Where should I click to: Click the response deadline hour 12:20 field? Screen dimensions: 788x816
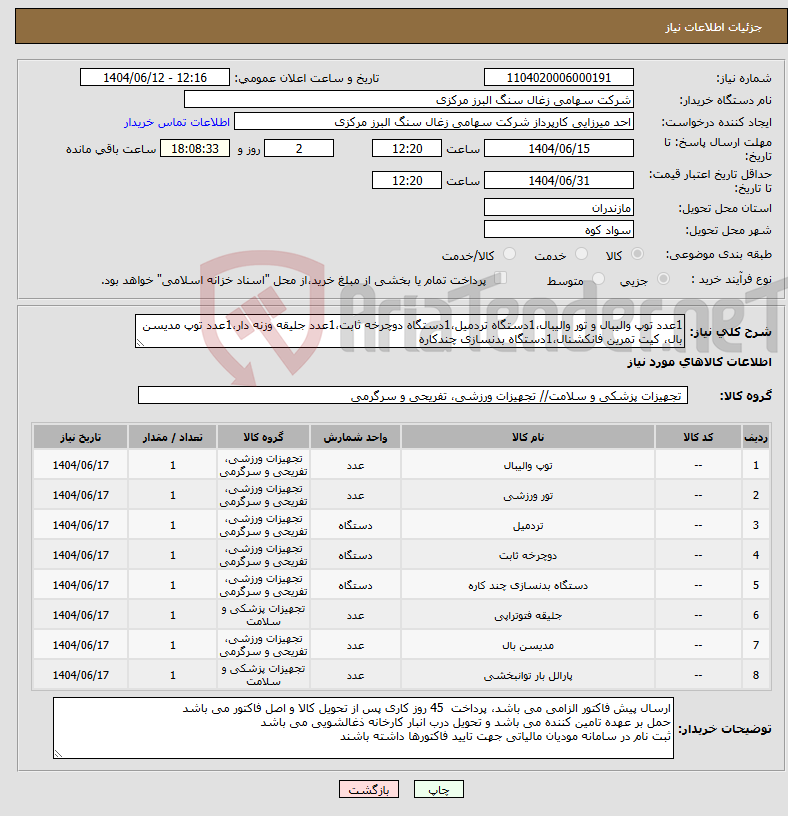(x=406, y=148)
